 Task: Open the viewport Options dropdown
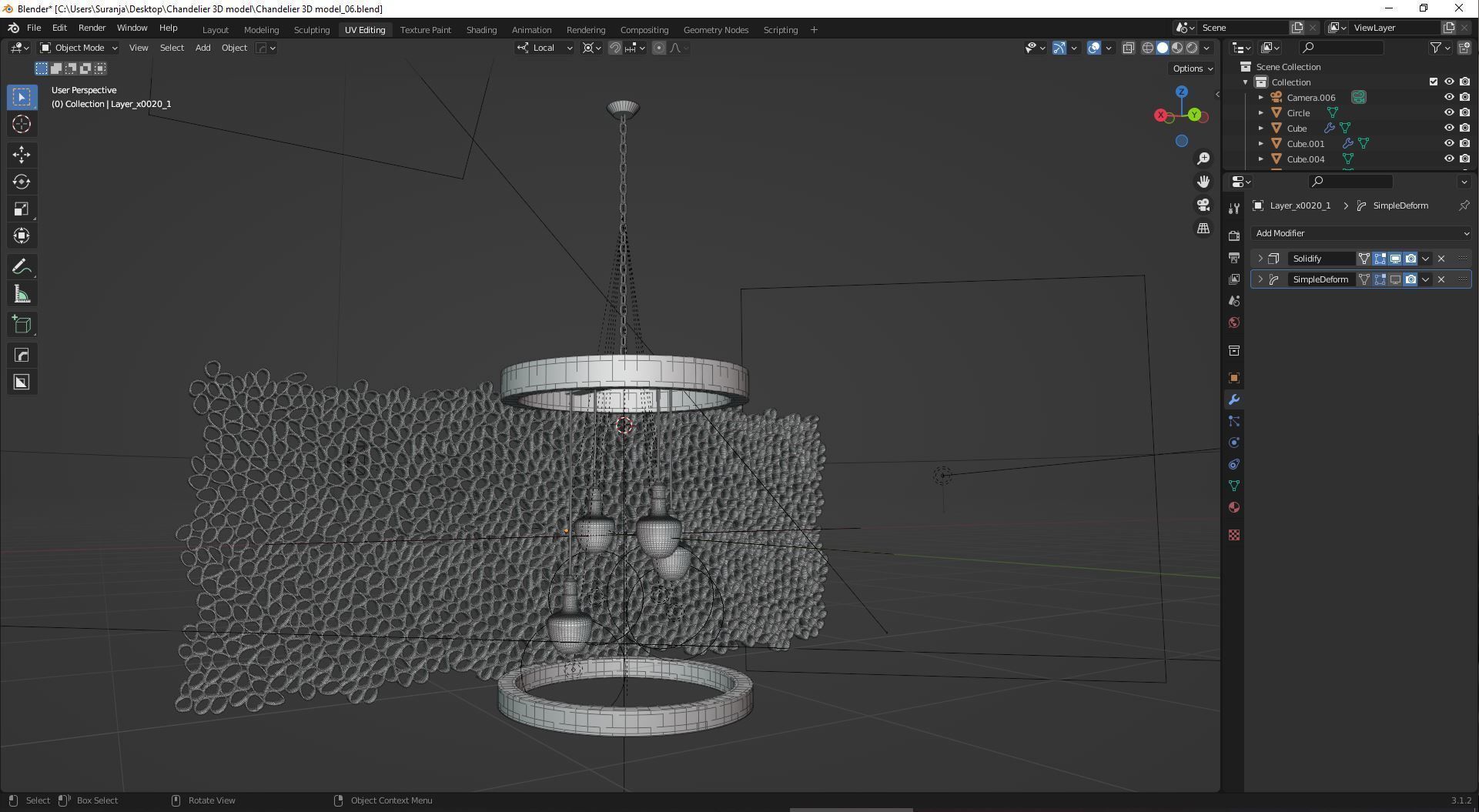click(1193, 69)
